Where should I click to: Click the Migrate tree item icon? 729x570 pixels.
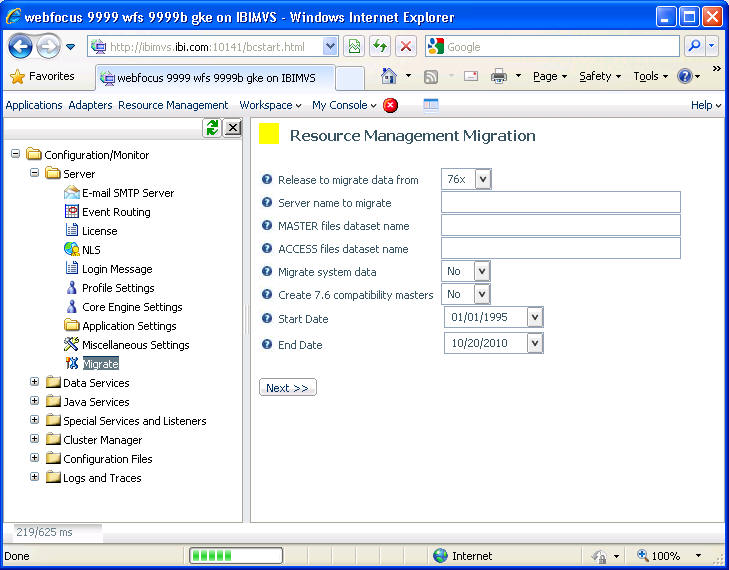71,364
